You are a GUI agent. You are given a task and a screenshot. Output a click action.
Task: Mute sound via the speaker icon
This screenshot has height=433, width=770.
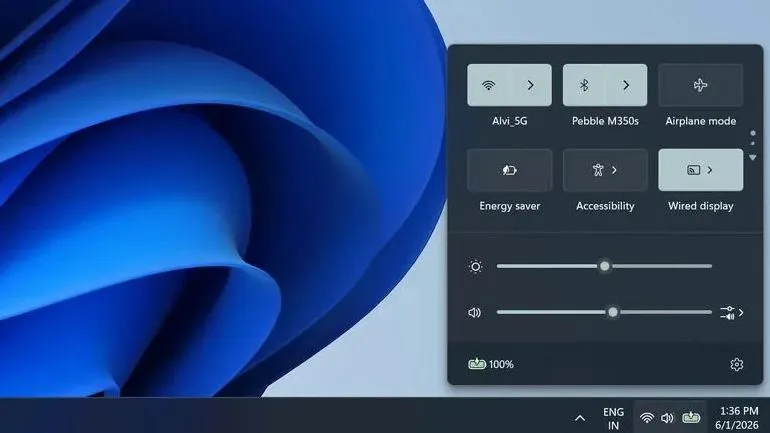click(474, 313)
